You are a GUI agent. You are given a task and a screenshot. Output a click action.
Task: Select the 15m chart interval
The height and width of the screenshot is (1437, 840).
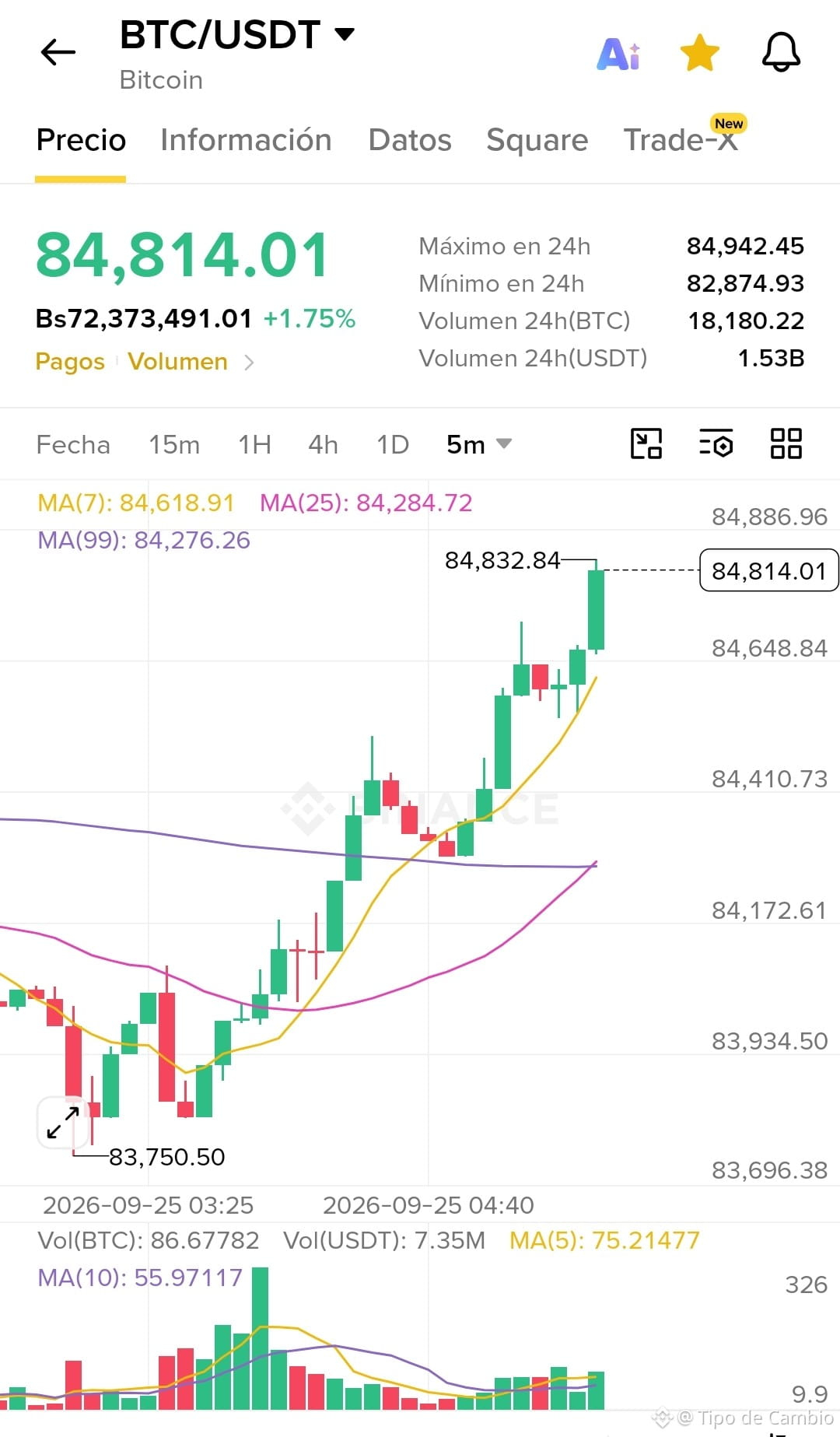[x=174, y=444]
